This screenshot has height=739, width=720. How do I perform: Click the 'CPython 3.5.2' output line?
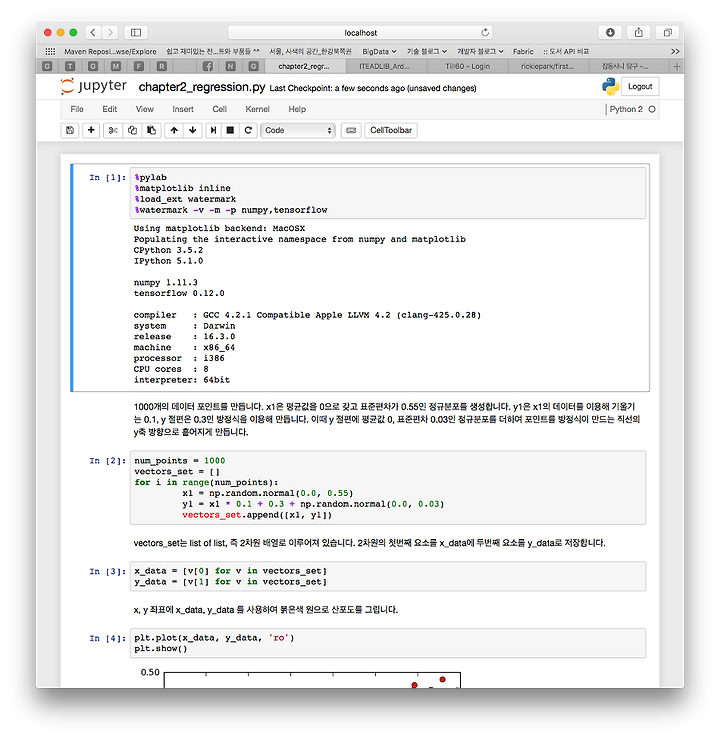(x=168, y=250)
